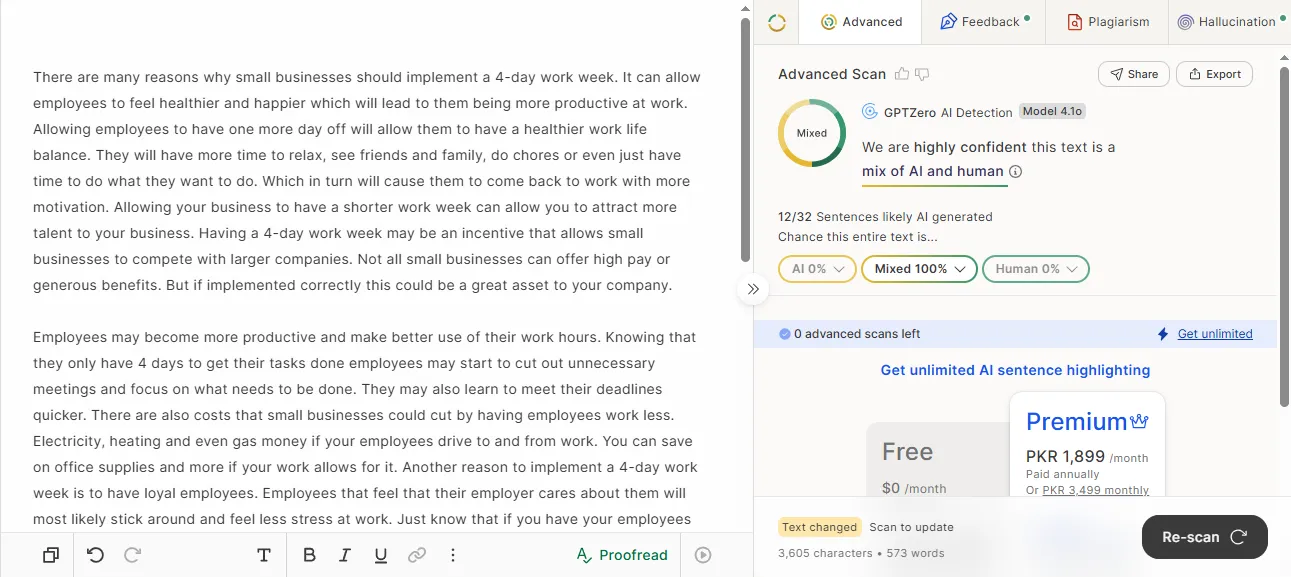The width and height of the screenshot is (1291, 577).
Task: Expand the Mixed 100% dropdown
Action: 919,269
